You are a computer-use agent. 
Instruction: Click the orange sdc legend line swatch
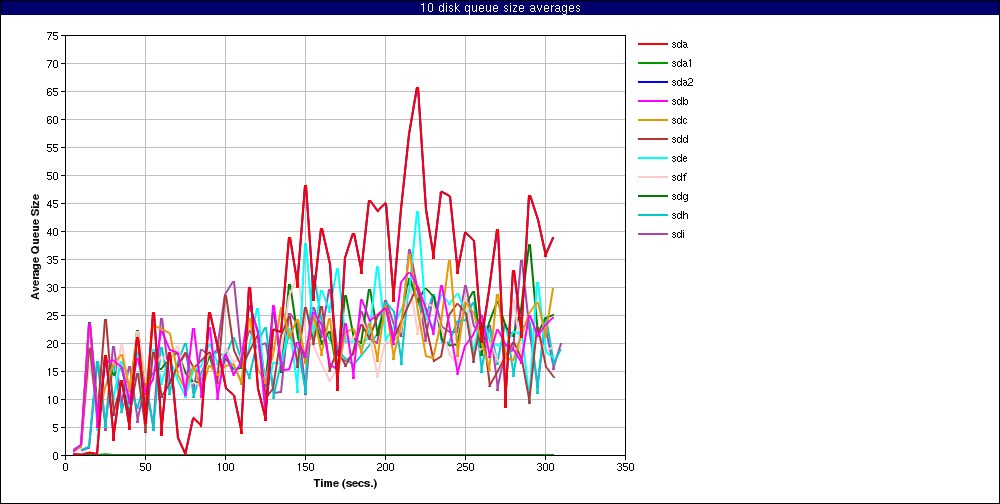click(x=652, y=120)
